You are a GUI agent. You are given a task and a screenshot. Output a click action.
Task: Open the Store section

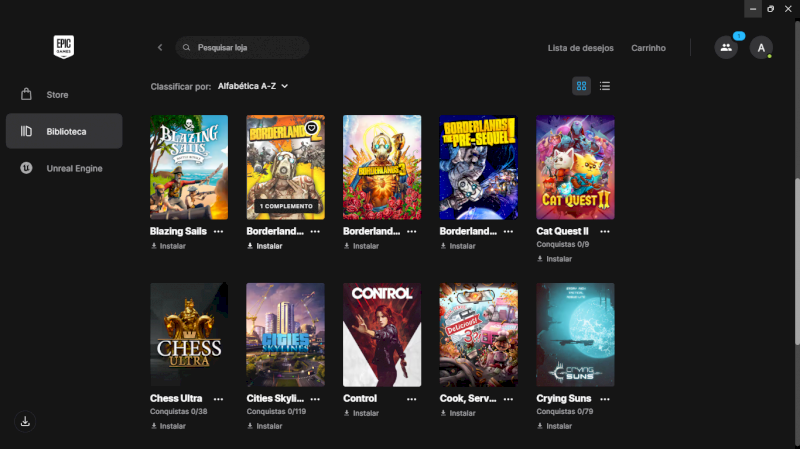point(64,94)
